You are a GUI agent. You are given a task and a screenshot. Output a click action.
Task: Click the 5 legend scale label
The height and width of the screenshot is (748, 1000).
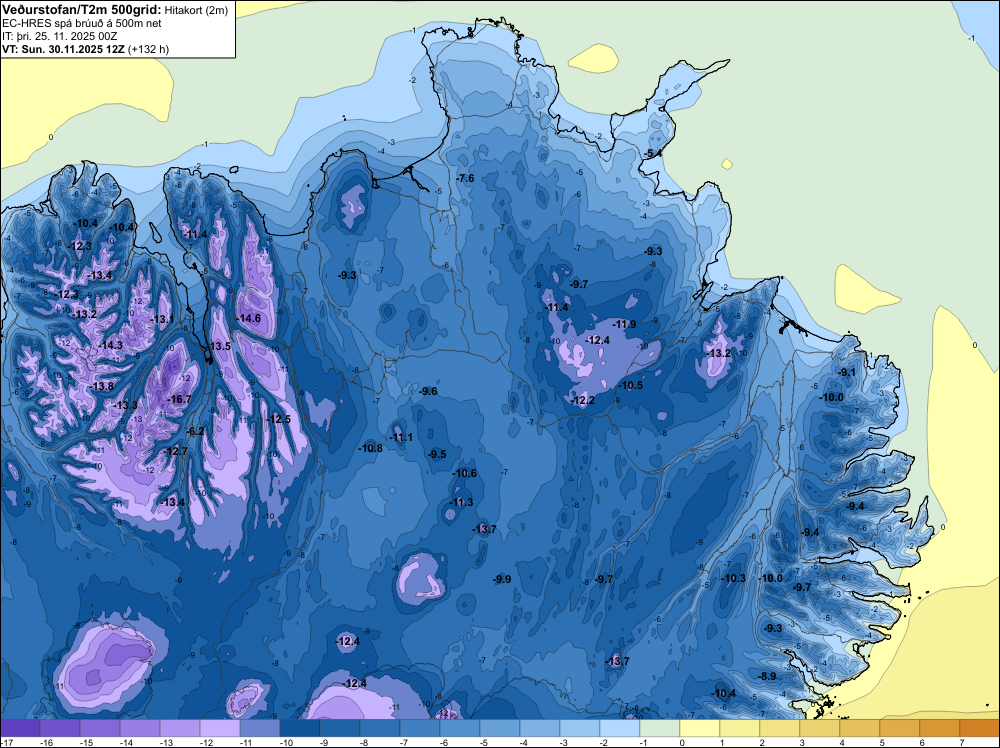click(x=881, y=742)
